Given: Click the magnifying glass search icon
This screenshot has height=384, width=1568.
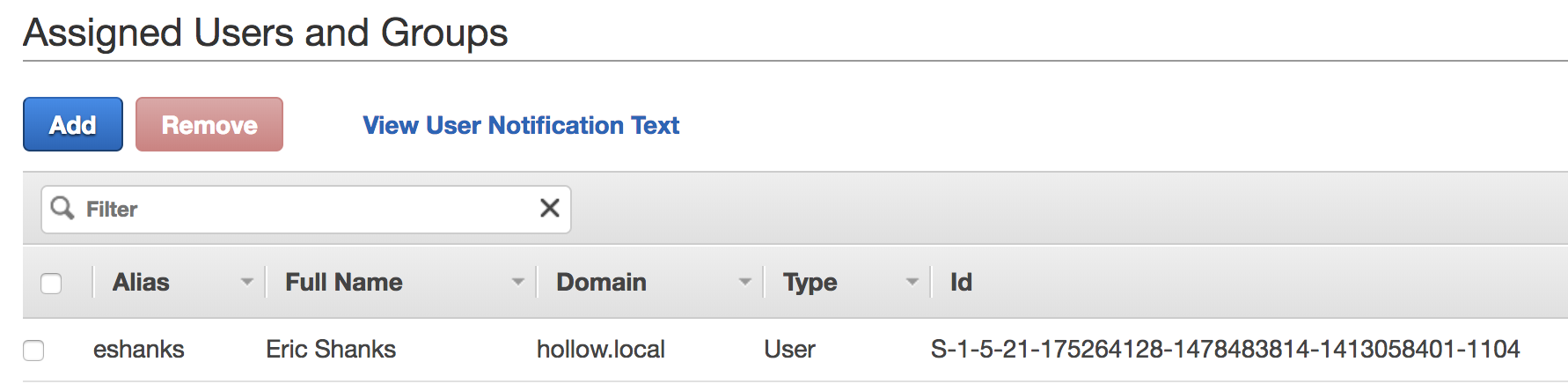Looking at the screenshot, I should (62, 208).
